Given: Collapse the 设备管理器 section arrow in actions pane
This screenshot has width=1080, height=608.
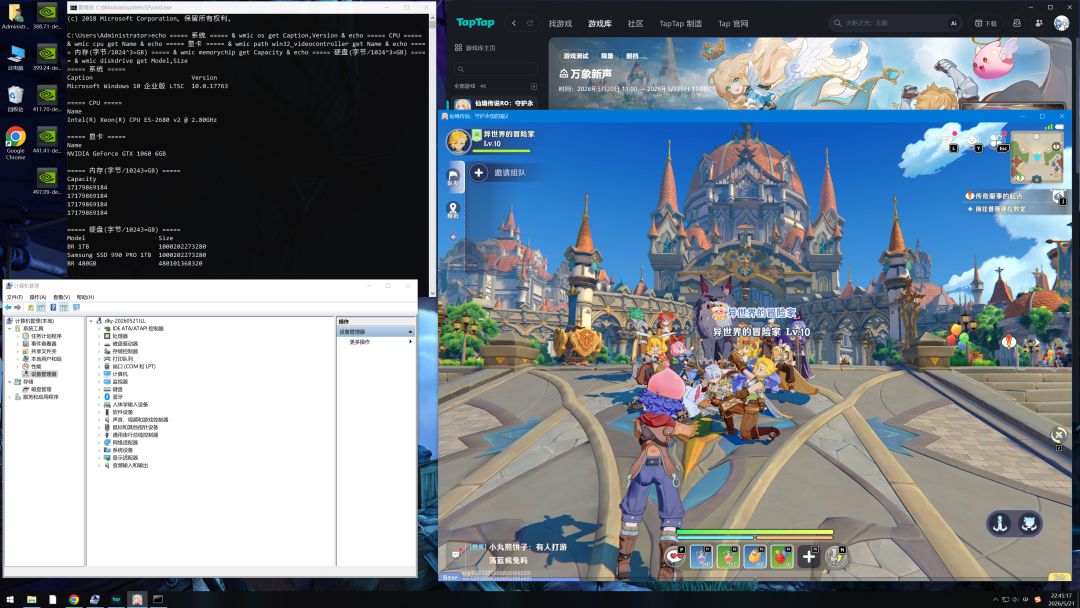Looking at the screenshot, I should click(411, 332).
